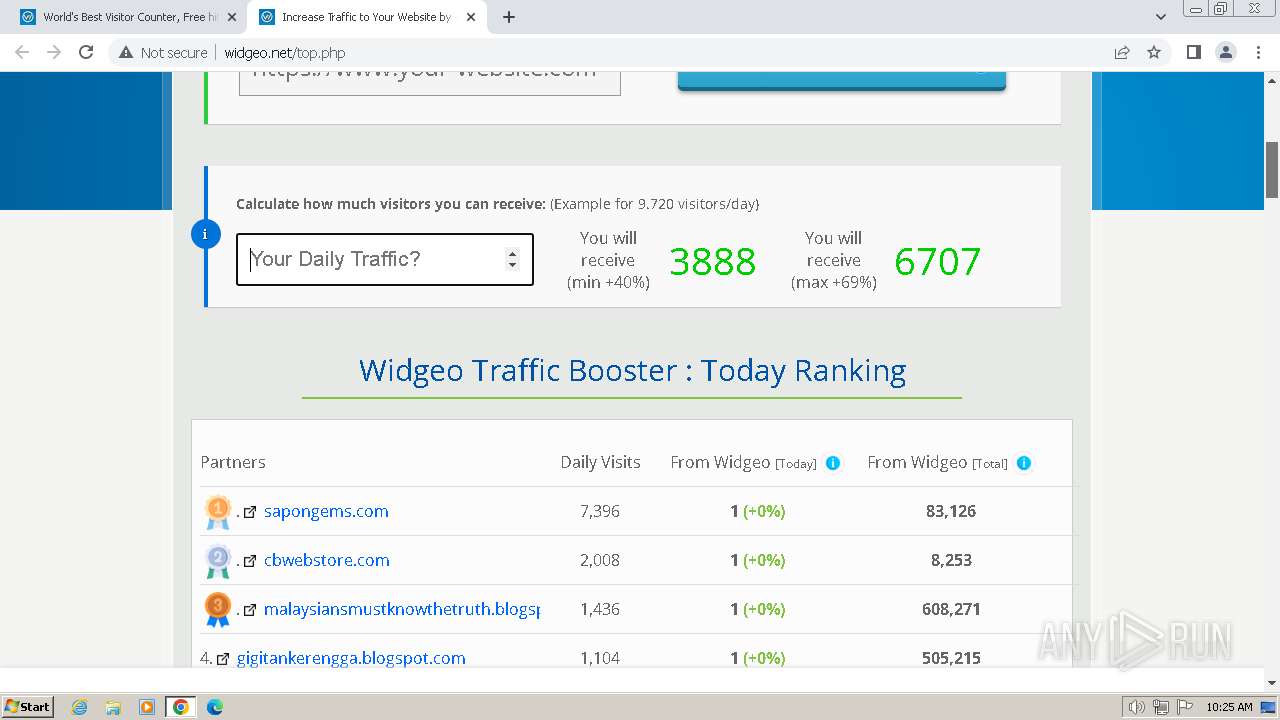
Task: Click the browser back arrow
Action: coord(22,53)
